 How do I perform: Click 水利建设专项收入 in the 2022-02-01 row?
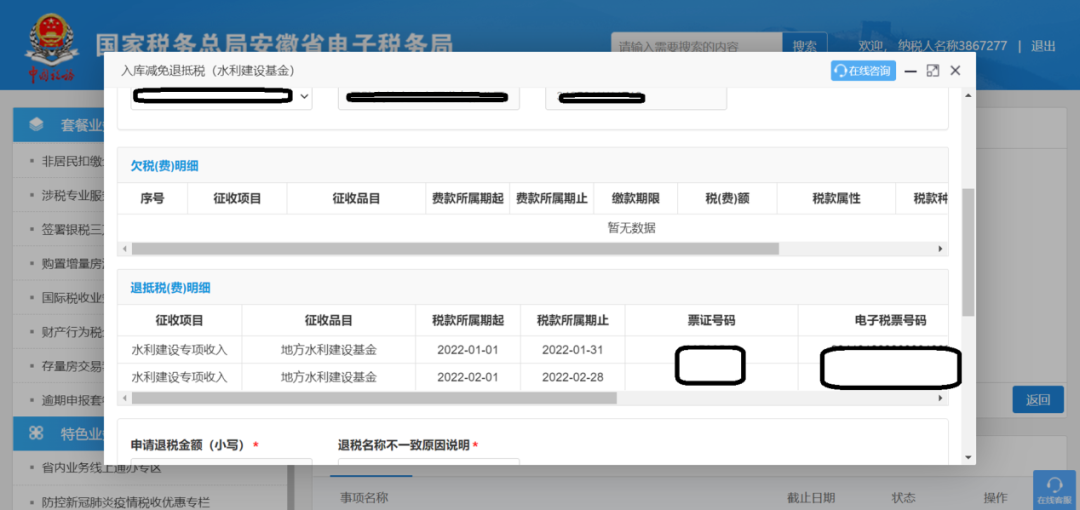(179, 377)
